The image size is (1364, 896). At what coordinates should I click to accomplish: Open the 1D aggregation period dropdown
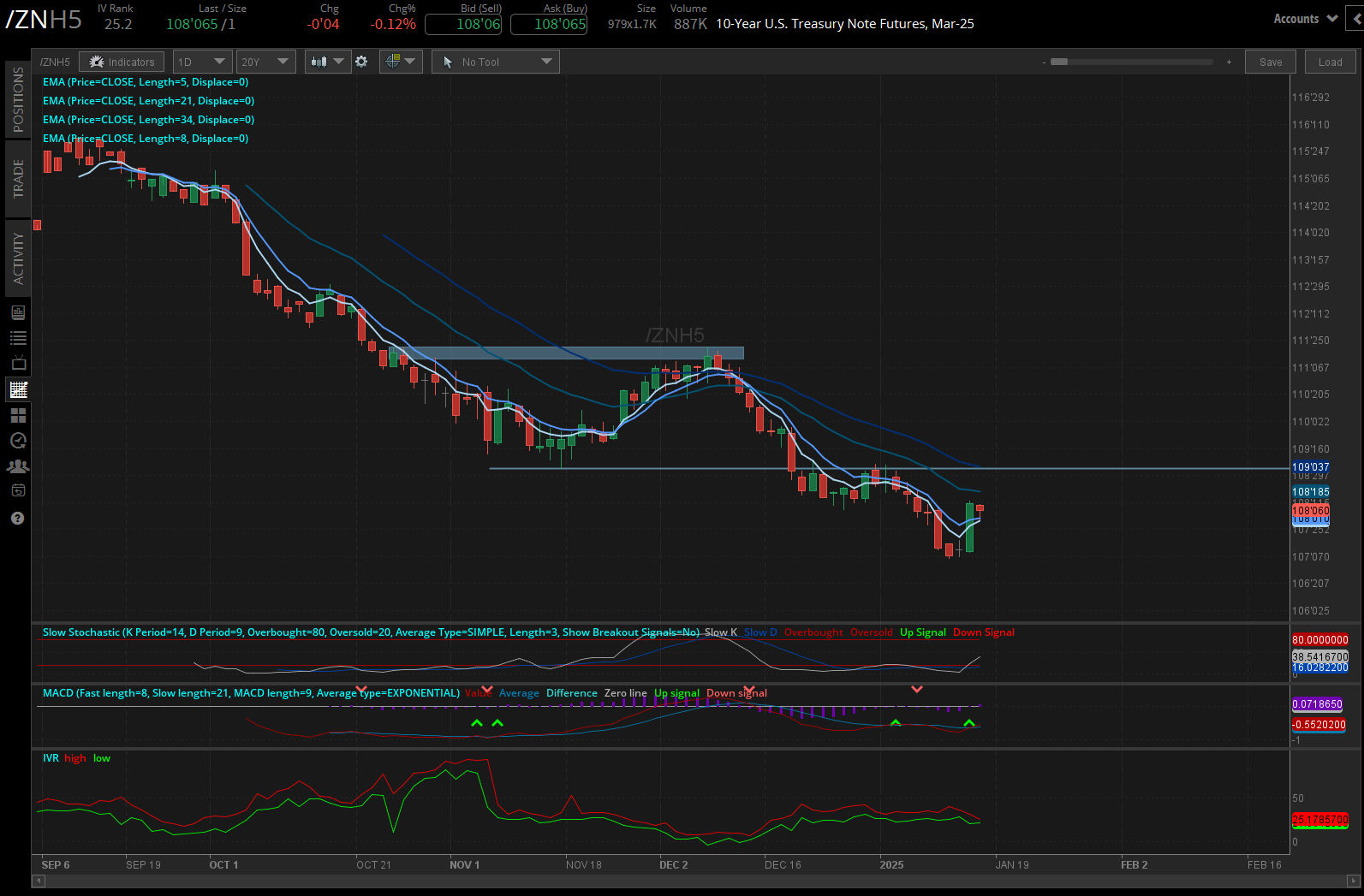click(202, 62)
